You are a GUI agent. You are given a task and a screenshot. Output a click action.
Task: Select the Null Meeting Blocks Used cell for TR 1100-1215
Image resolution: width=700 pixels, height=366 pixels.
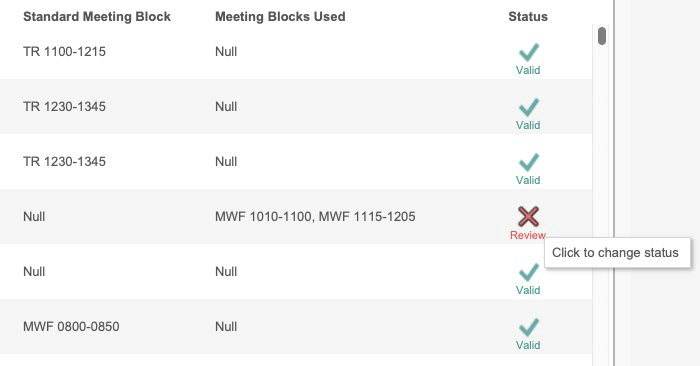[226, 52]
